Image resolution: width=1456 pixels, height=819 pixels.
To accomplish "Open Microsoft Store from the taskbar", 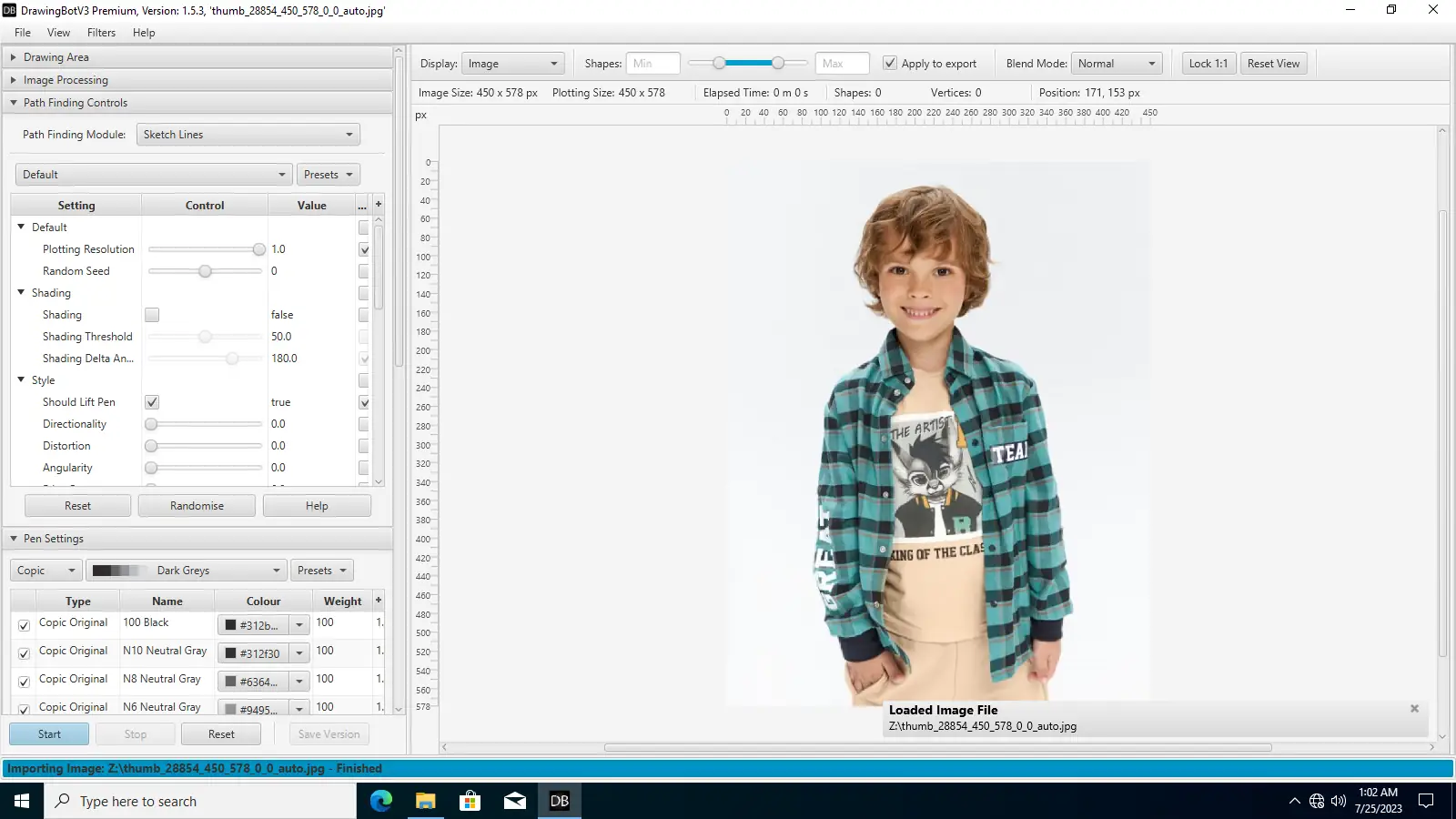I will pyautogui.click(x=470, y=801).
